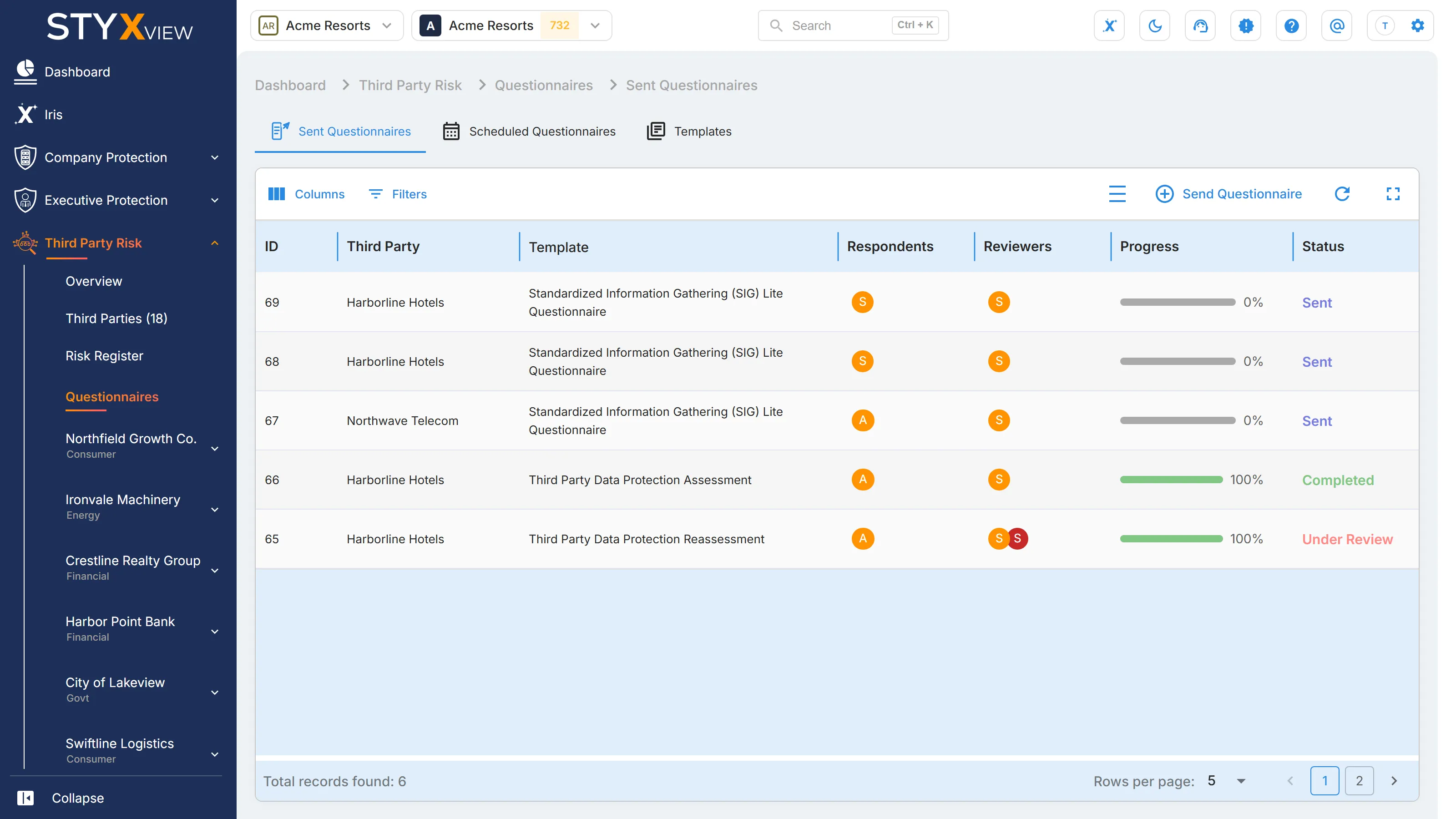Click reviewer avatar S in row 68

point(999,361)
